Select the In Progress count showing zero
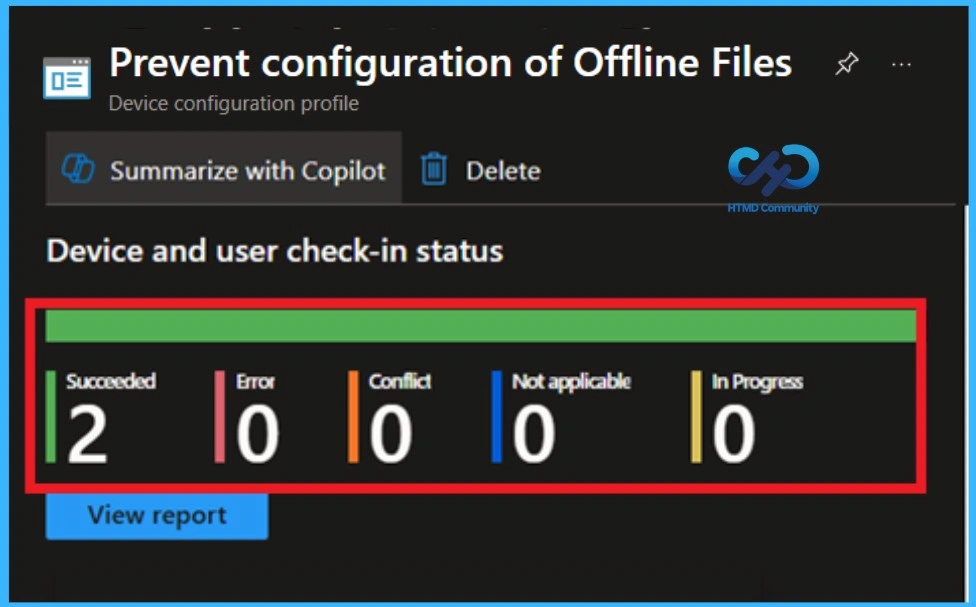 coord(735,433)
